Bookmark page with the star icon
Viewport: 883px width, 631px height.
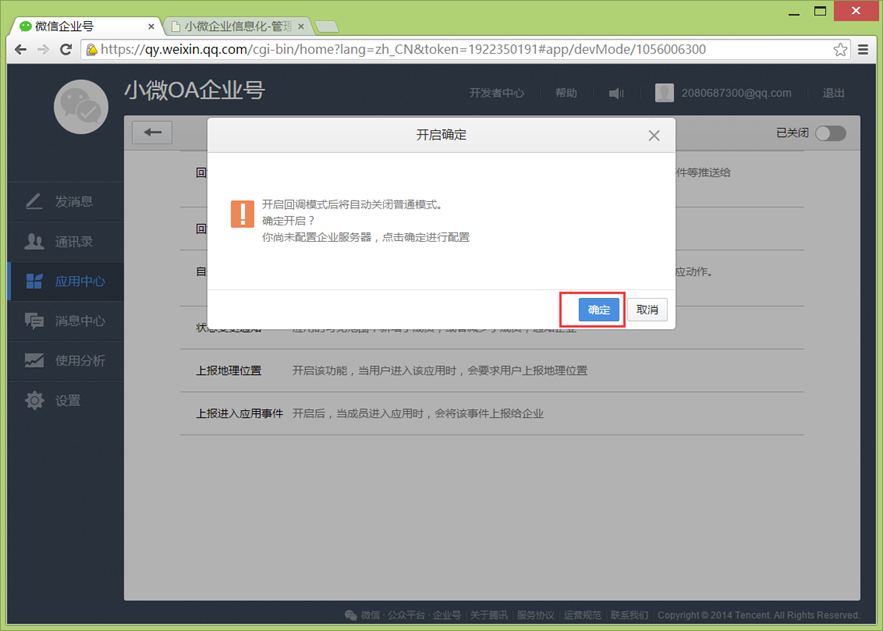[x=840, y=50]
